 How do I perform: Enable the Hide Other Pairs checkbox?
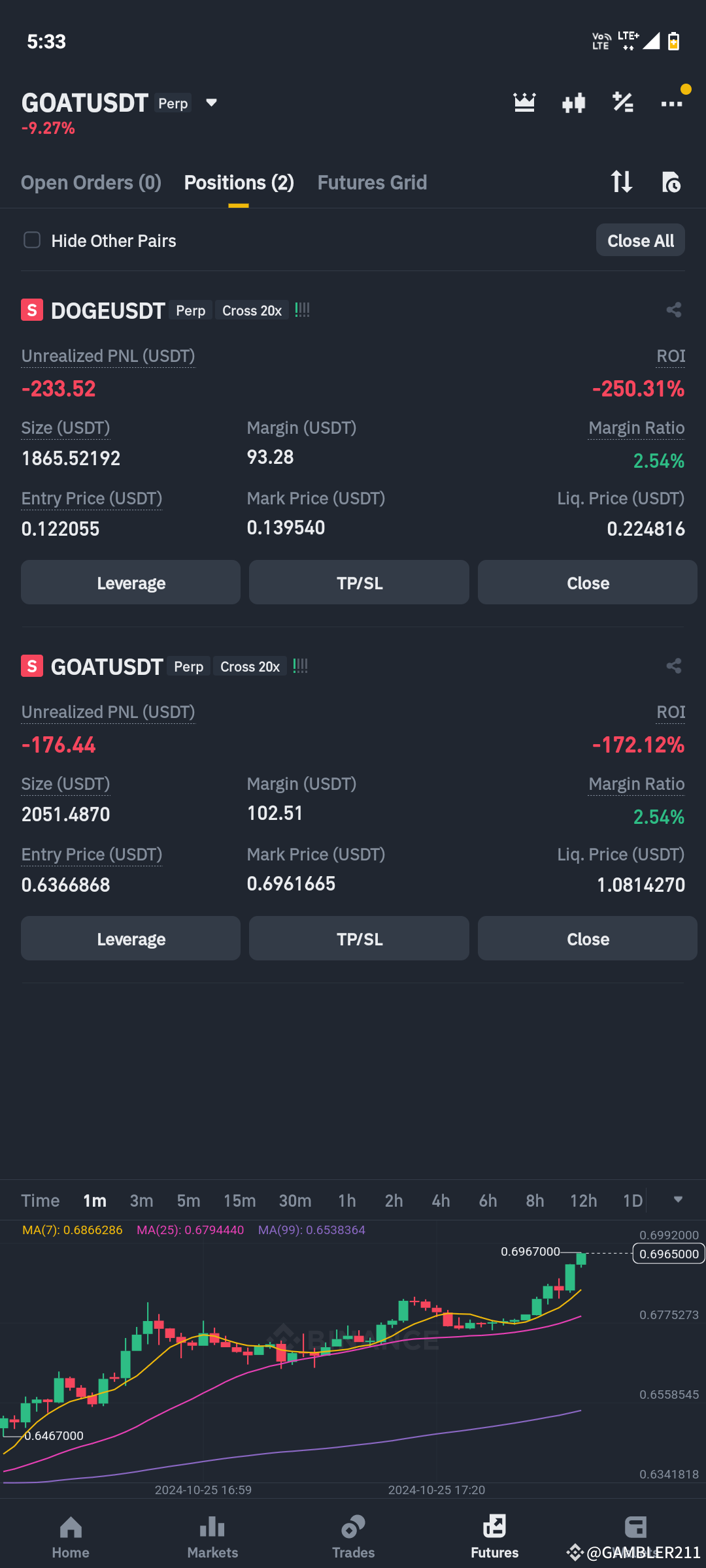[x=31, y=240]
